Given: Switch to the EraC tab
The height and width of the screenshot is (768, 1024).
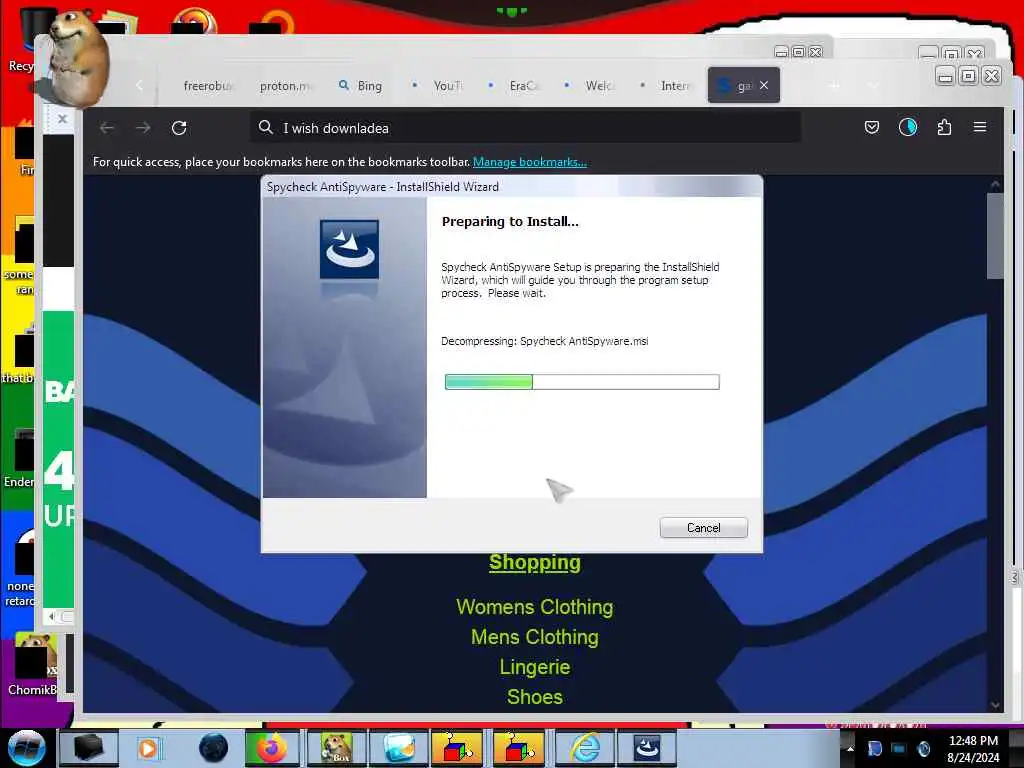Looking at the screenshot, I should 515,86.
